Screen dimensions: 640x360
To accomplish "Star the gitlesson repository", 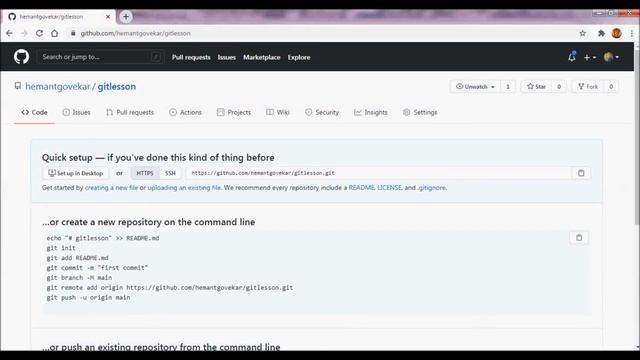I will 536,87.
